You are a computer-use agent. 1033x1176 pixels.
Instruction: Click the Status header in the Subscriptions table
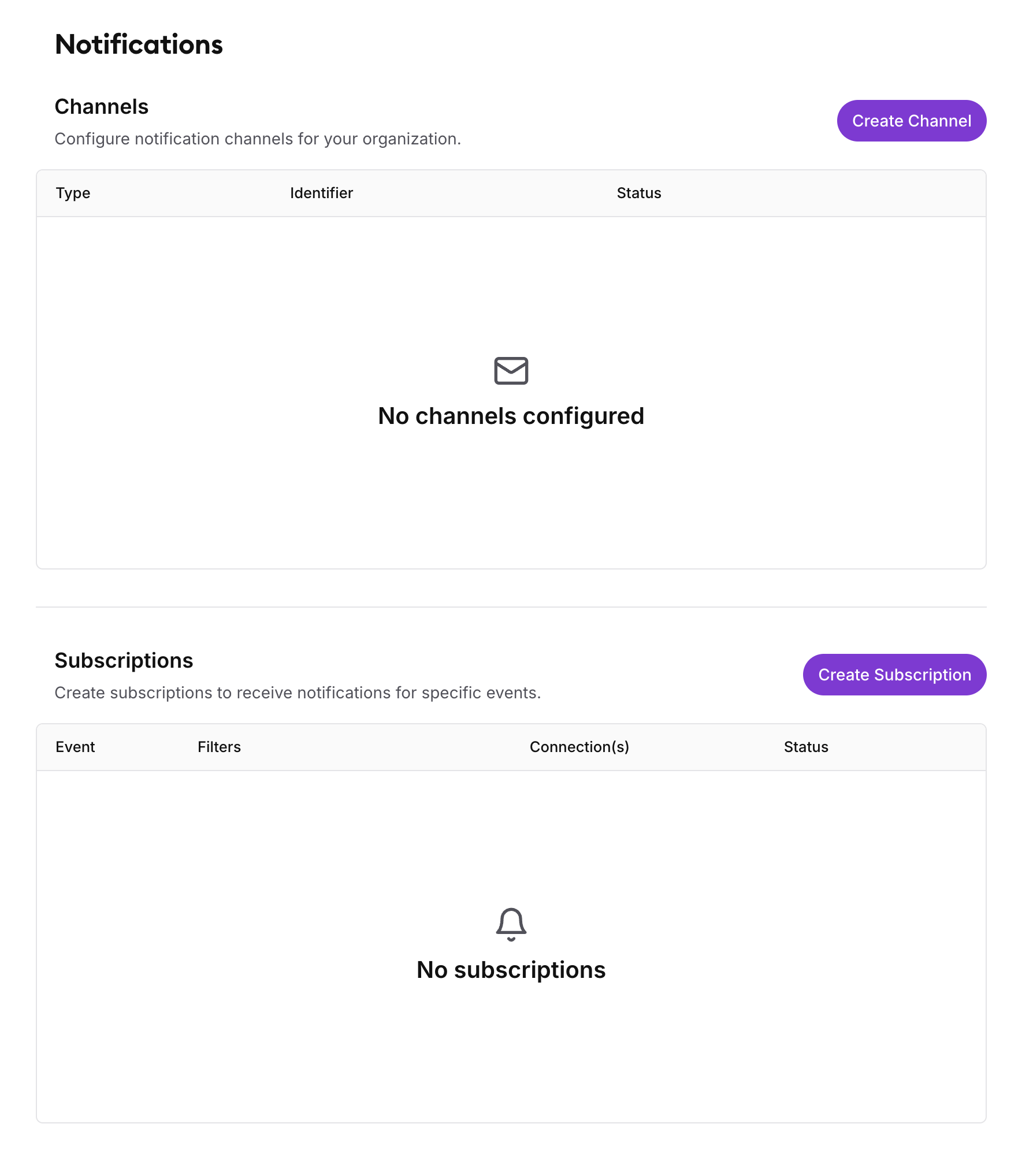806,747
